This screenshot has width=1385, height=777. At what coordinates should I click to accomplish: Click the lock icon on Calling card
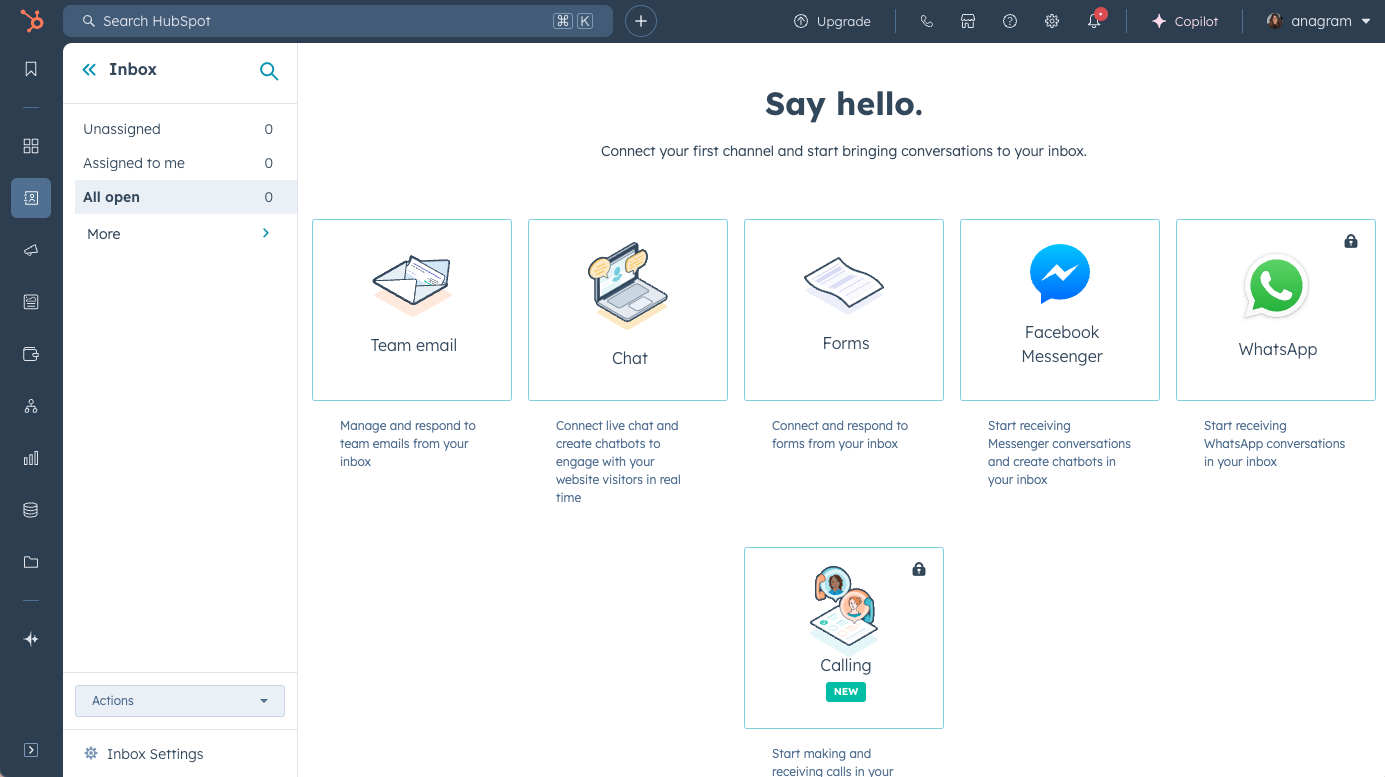[919, 569]
